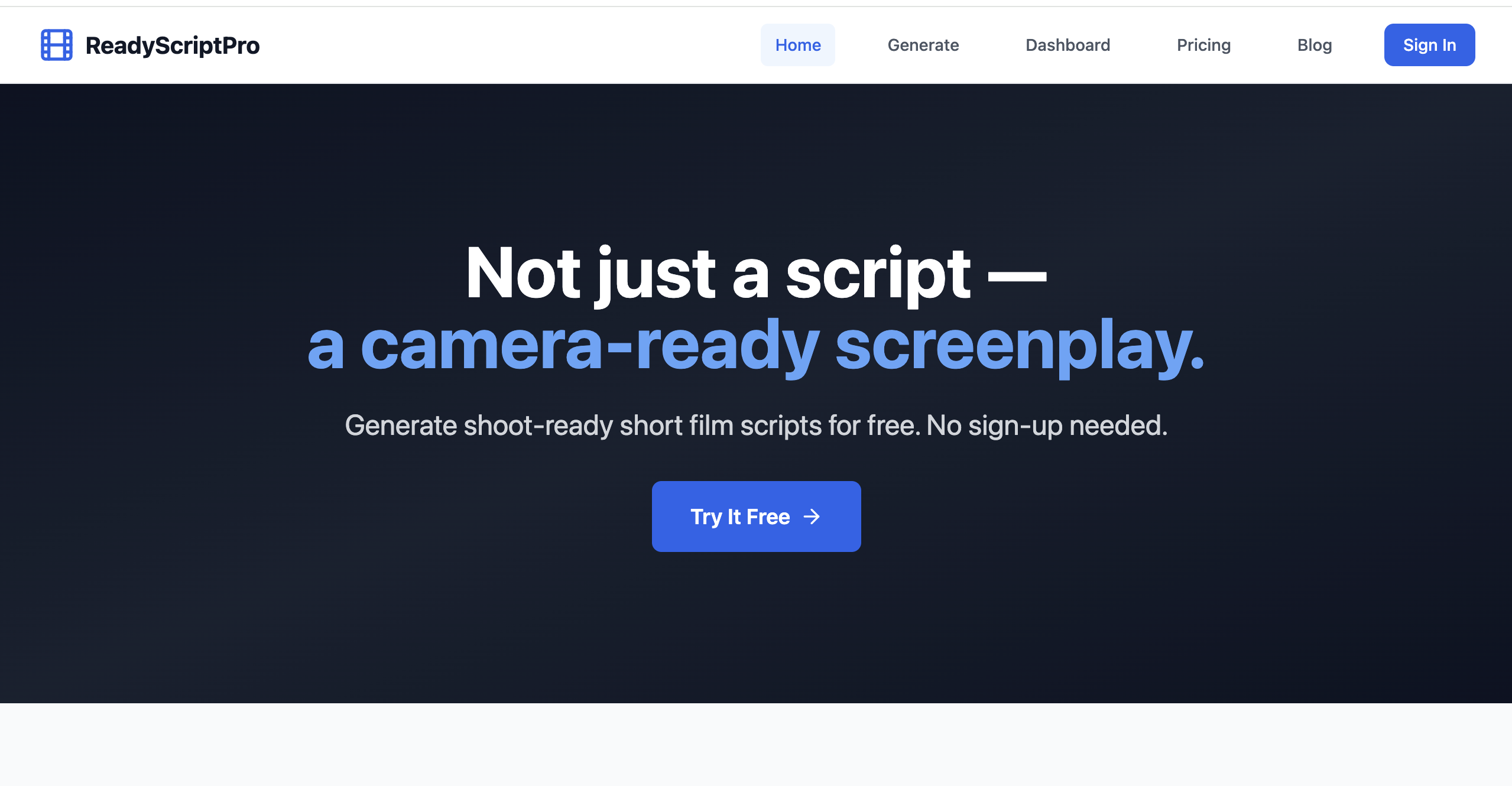This screenshot has height=786, width=1512.
Task: Navigate to the Dashboard section
Action: (1067, 45)
